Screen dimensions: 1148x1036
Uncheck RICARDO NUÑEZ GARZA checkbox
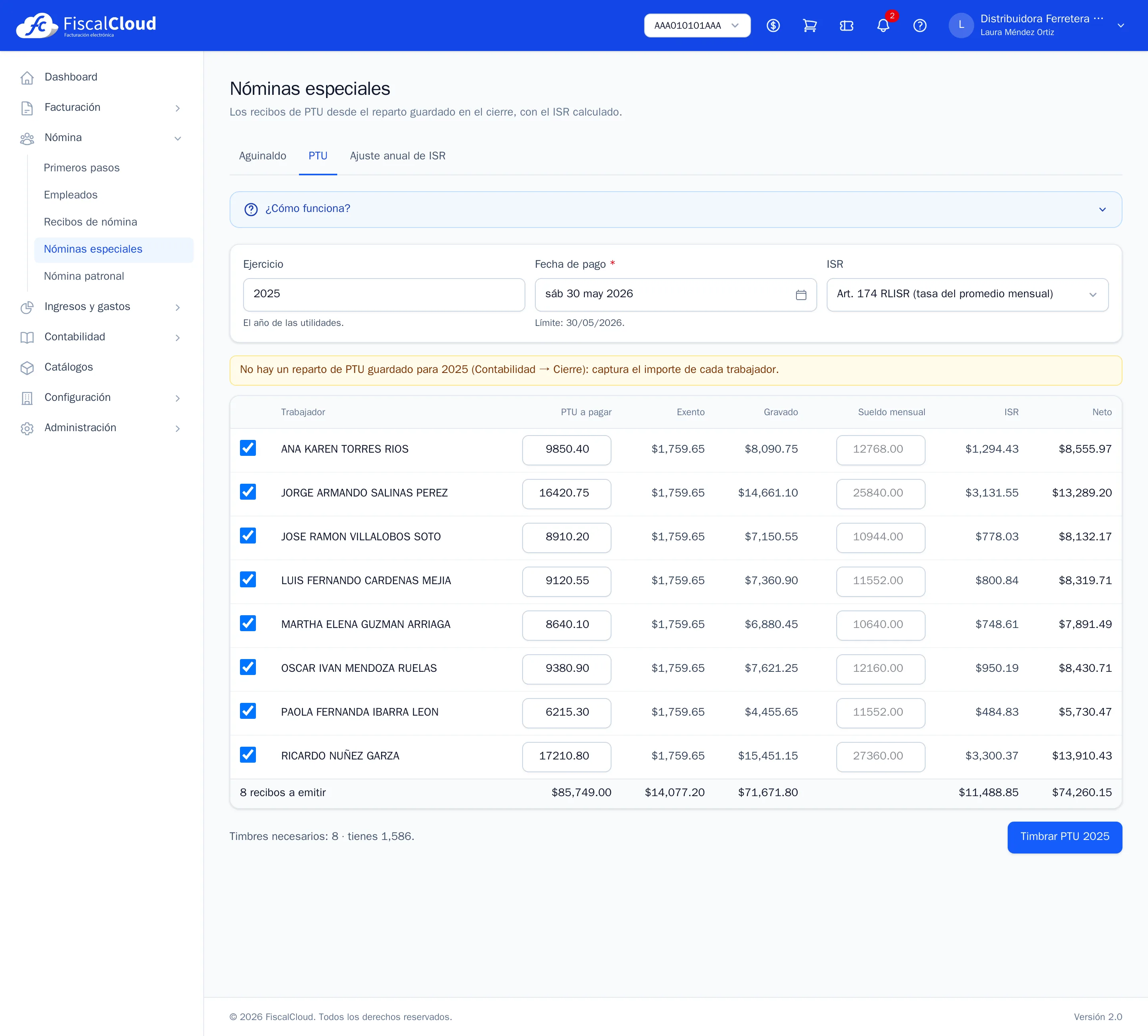coord(248,755)
